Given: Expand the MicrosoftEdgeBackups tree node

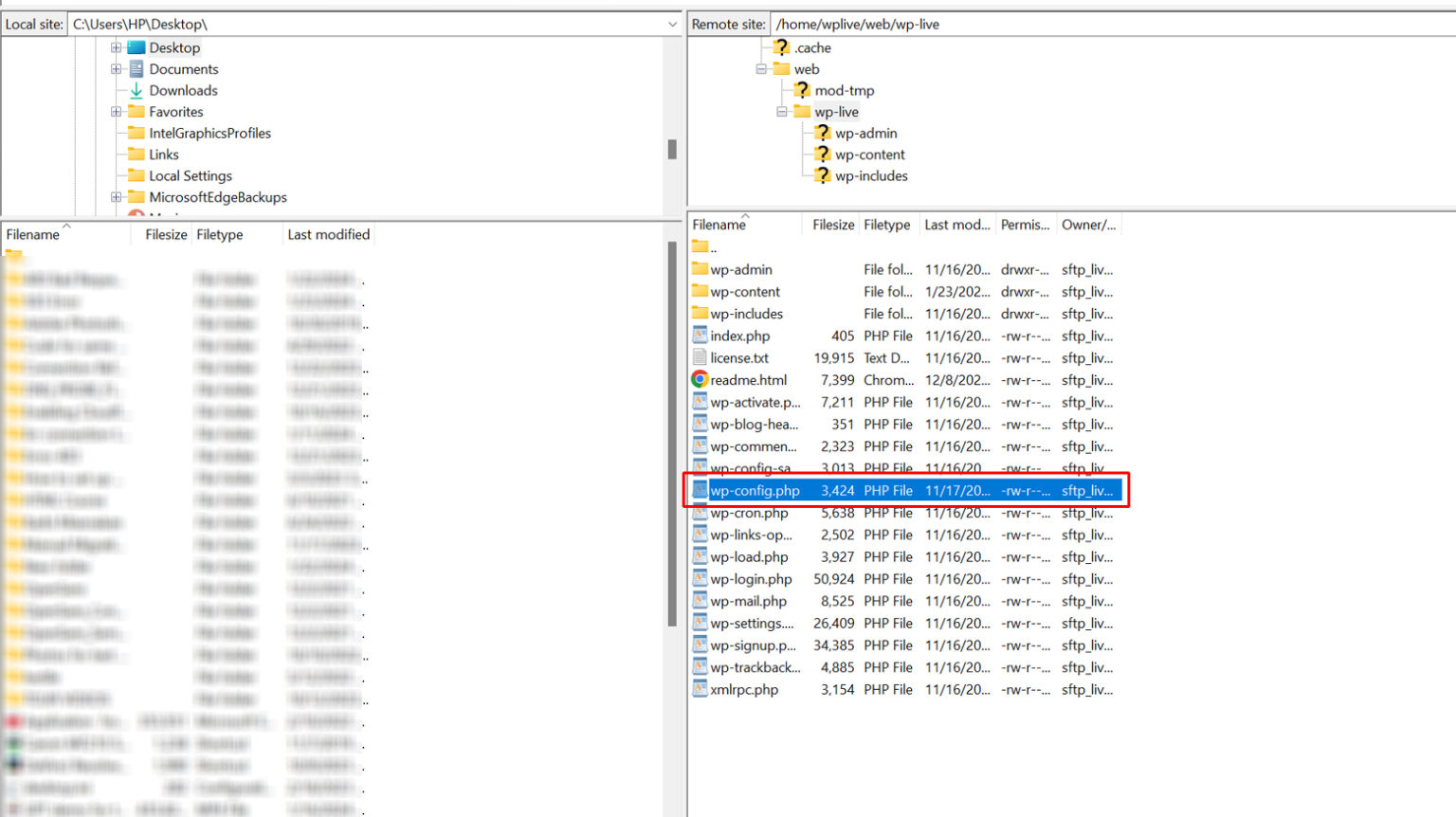Looking at the screenshot, I should pyautogui.click(x=116, y=197).
